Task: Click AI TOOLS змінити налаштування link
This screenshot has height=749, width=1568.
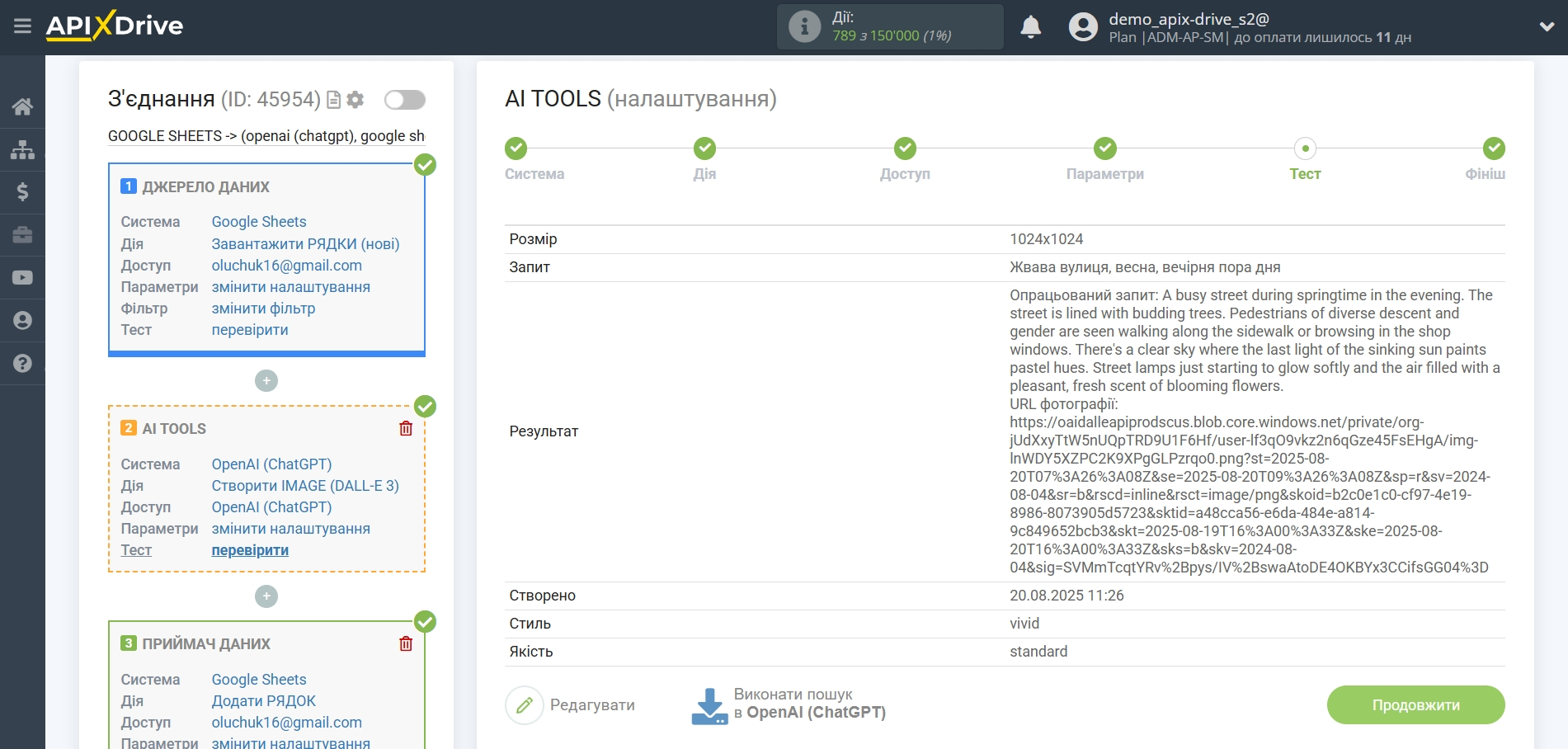Action: pyautogui.click(x=290, y=529)
